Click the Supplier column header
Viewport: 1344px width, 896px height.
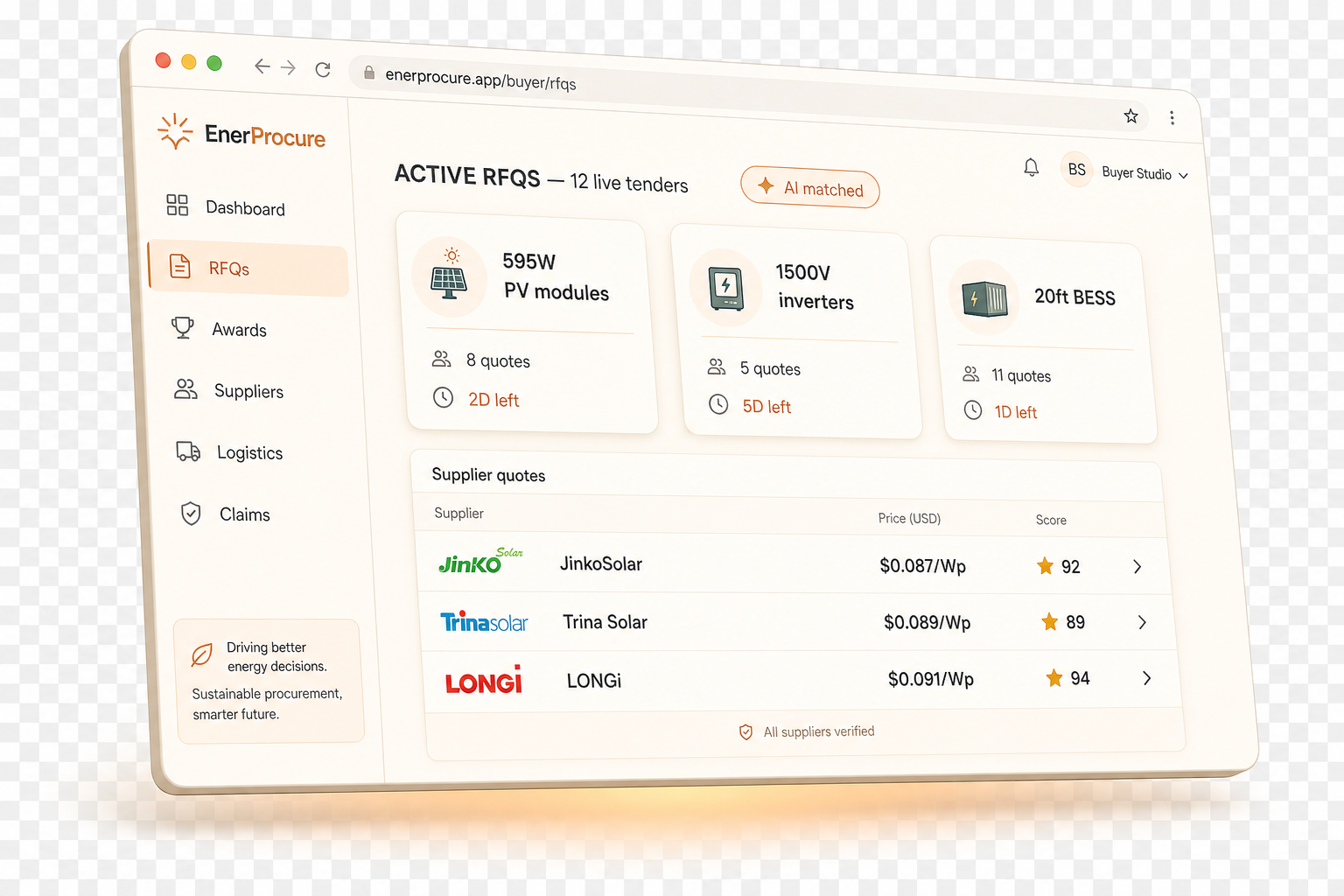coord(458,513)
